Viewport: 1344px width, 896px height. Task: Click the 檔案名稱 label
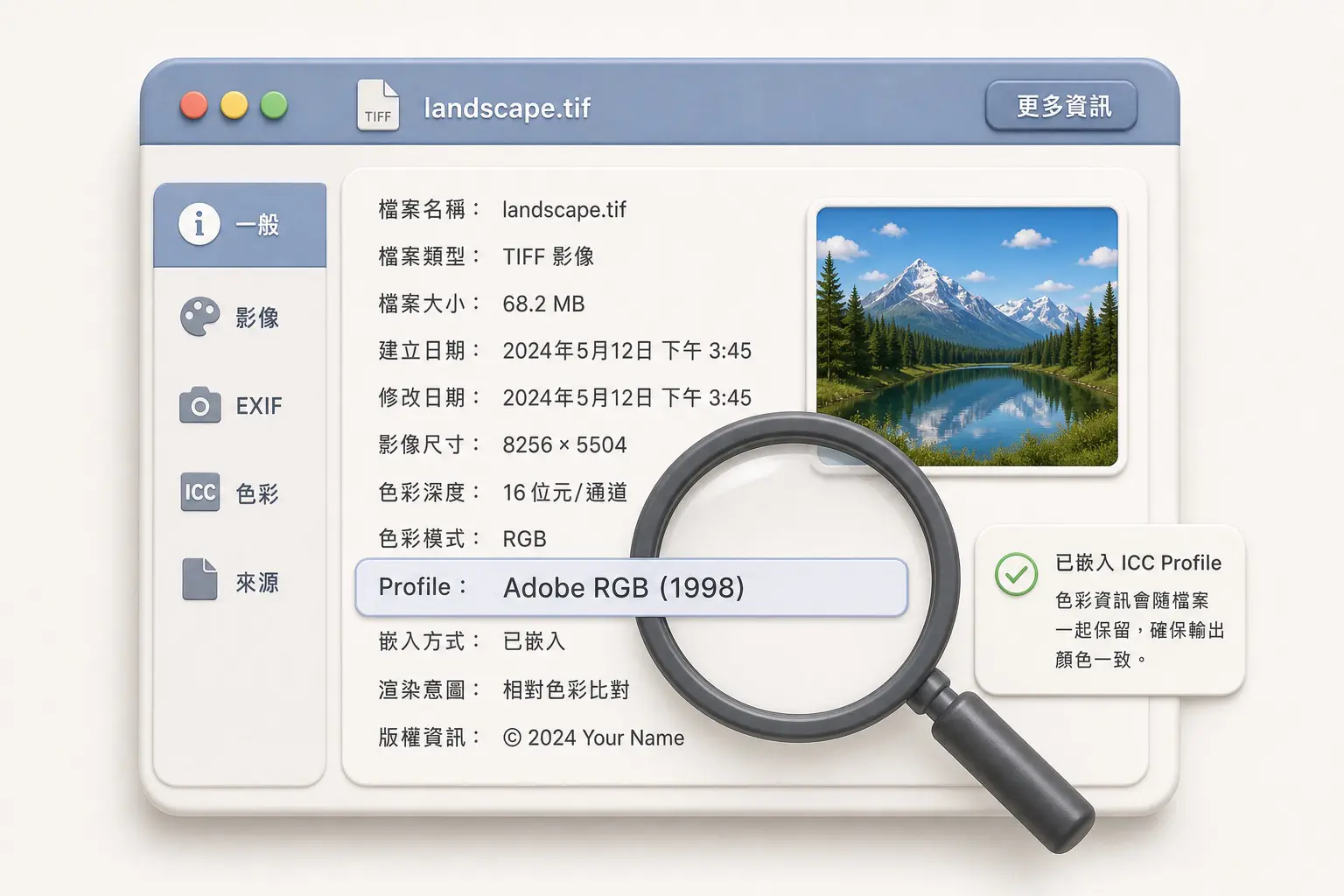[430, 209]
